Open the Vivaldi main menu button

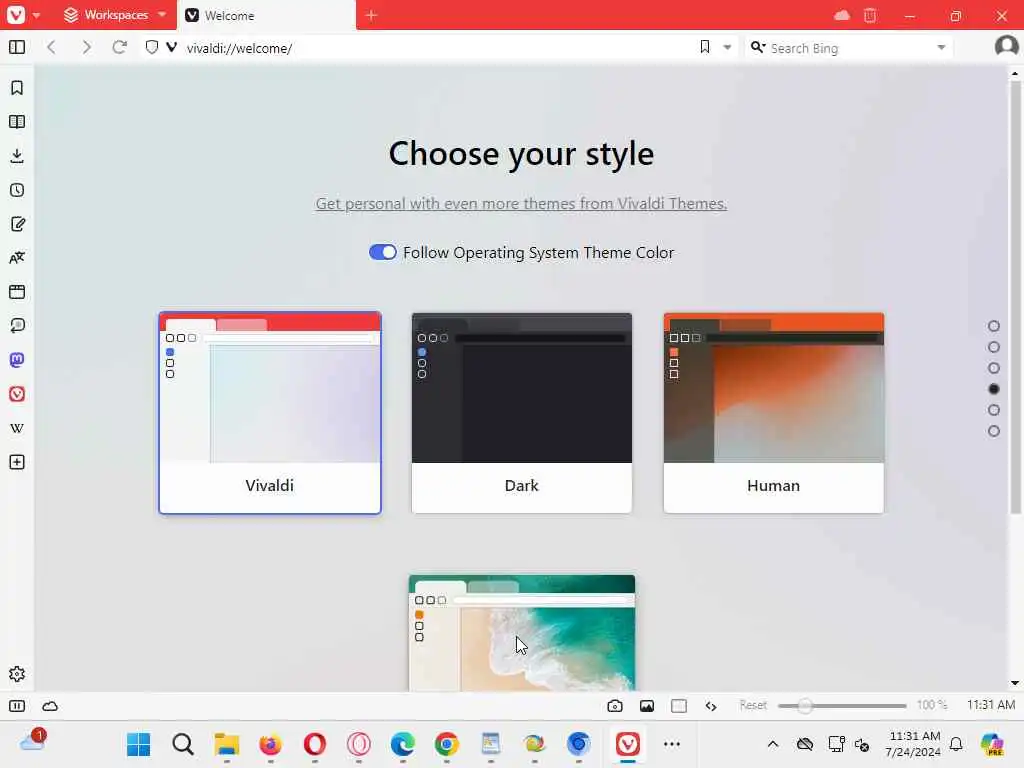pos(16,14)
